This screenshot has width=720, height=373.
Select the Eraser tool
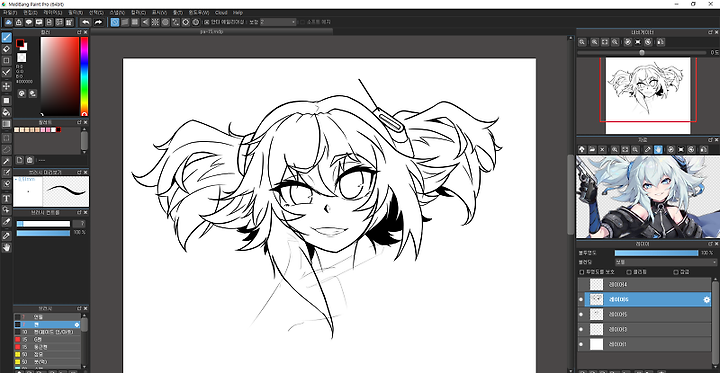coord(6,49)
